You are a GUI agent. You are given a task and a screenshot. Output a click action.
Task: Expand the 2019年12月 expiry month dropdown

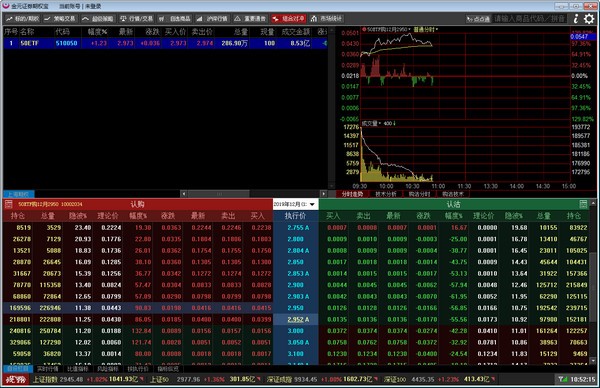(x=295, y=204)
